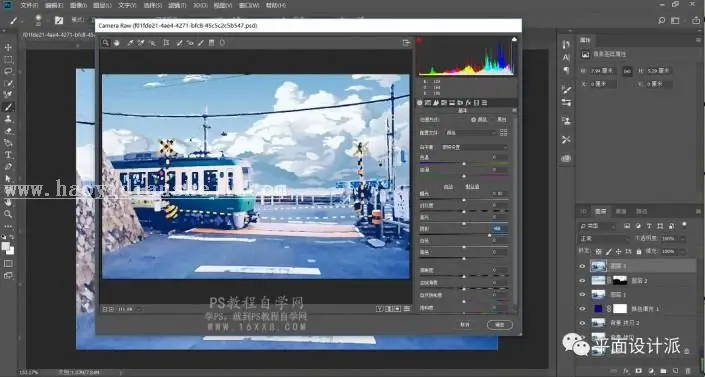Open the layer filter type dropdown

(597, 226)
